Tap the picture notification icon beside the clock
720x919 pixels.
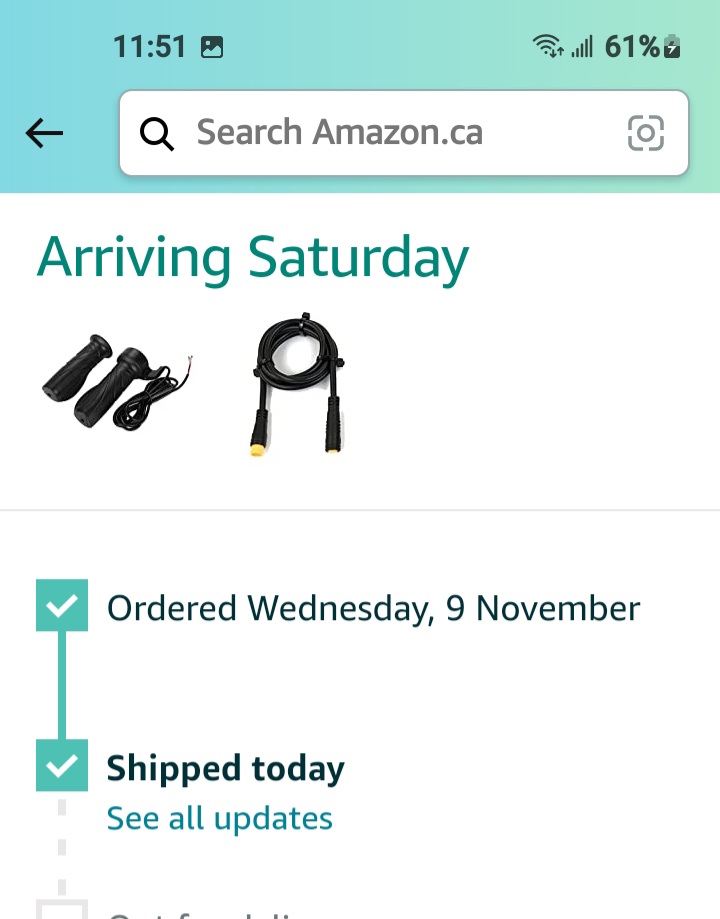point(211,46)
